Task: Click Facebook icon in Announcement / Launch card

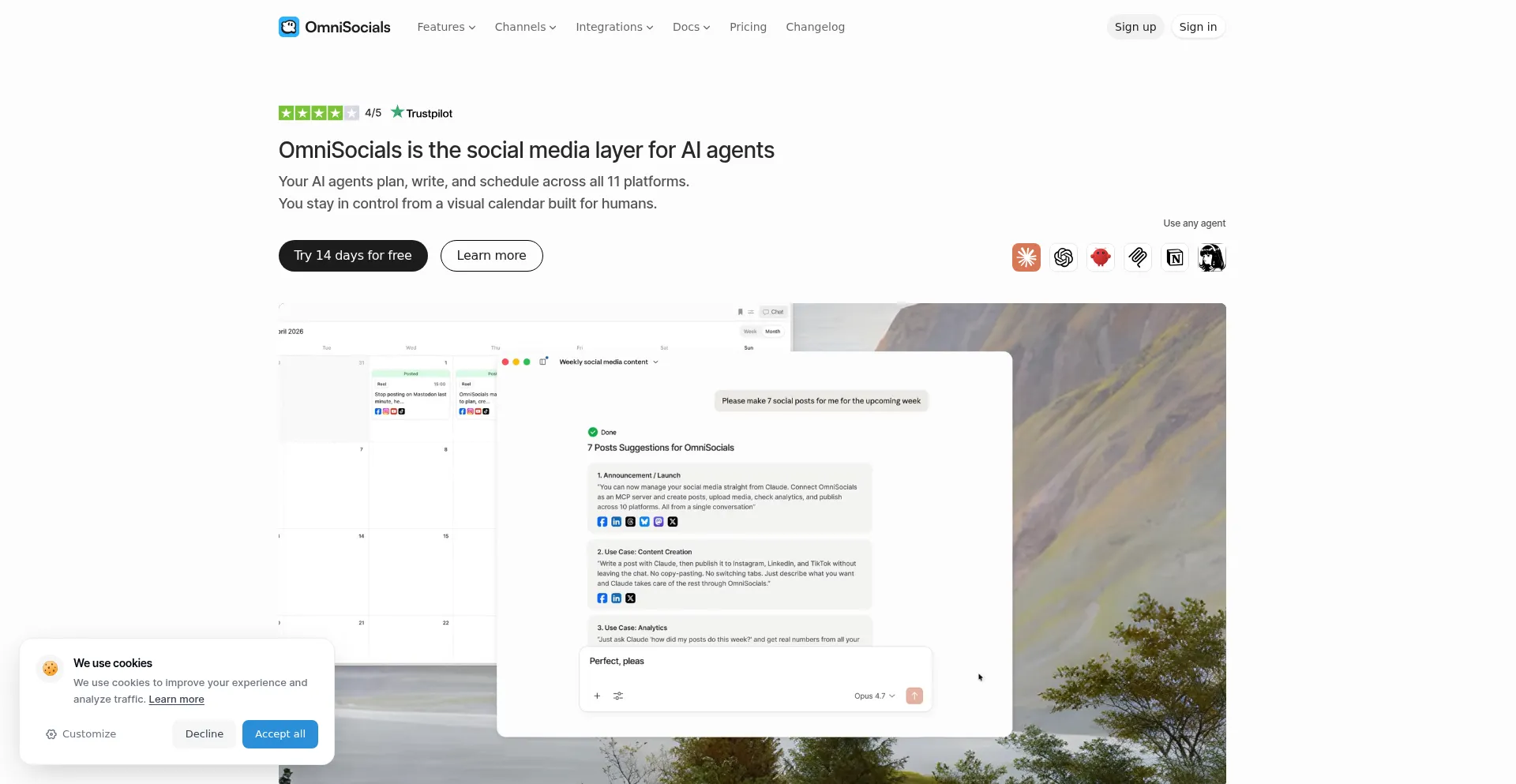Action: (x=602, y=522)
